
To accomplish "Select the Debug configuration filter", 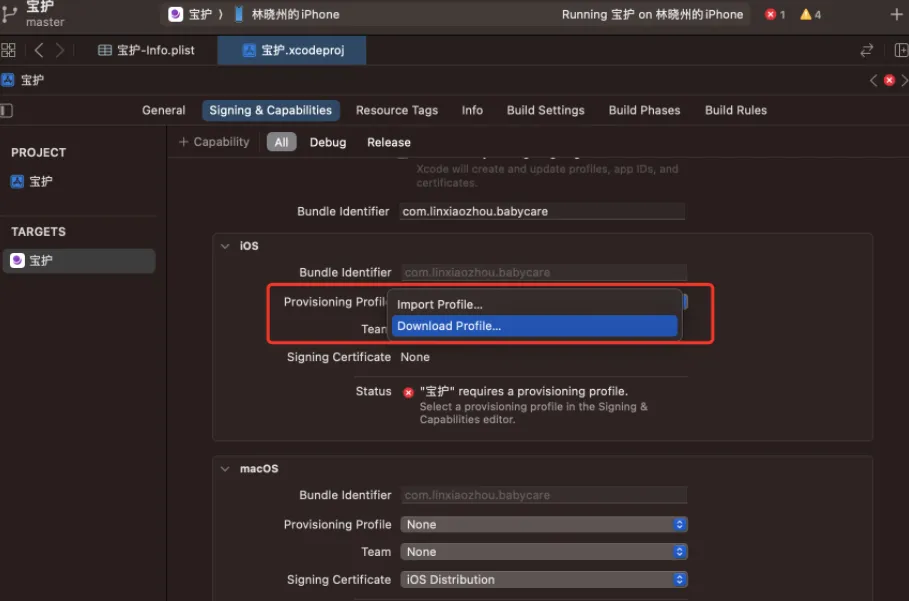I will [x=328, y=142].
